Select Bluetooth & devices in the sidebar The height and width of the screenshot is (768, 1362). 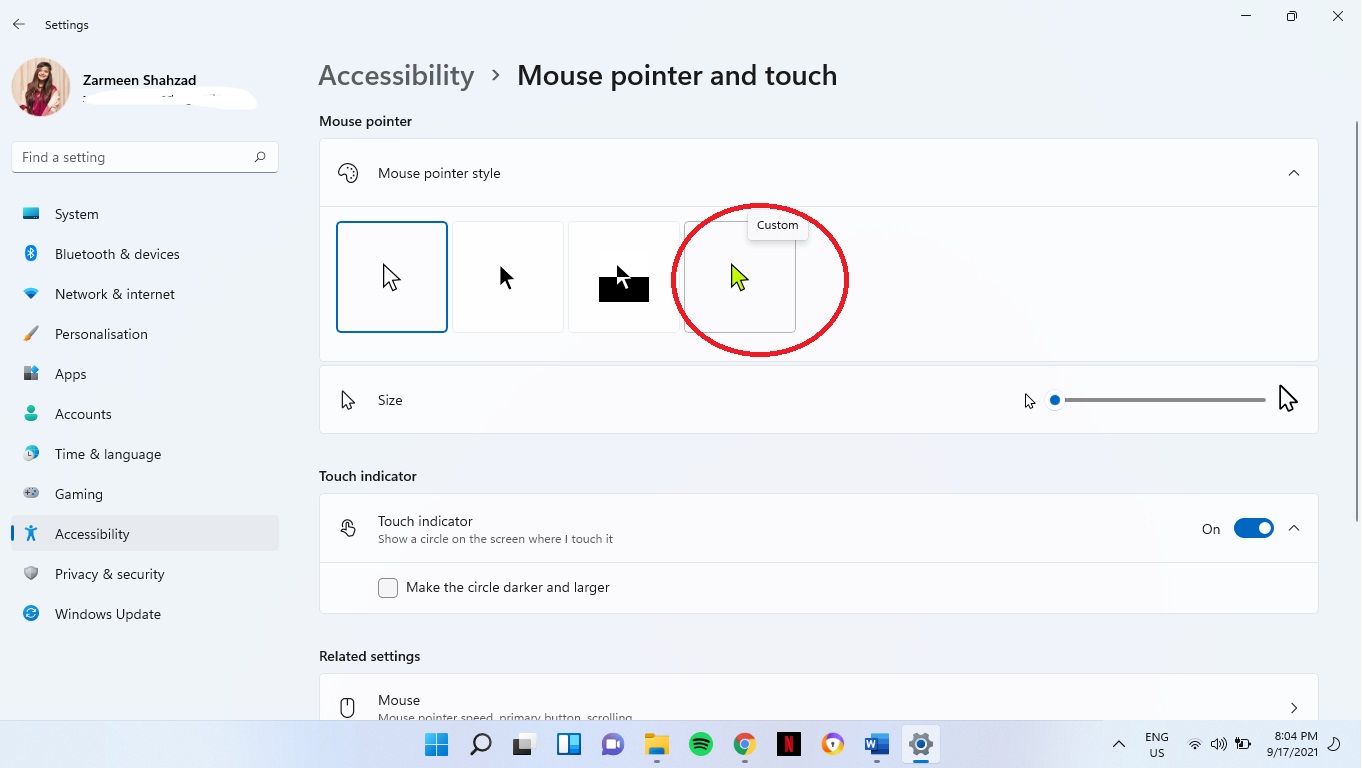click(x=115, y=254)
